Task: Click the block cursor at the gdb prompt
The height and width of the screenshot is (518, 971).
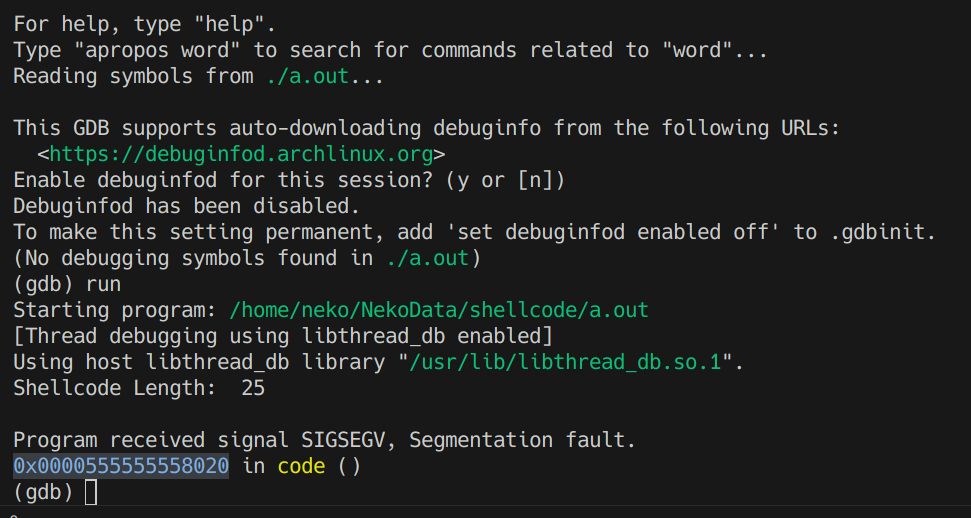Action: (x=91, y=492)
